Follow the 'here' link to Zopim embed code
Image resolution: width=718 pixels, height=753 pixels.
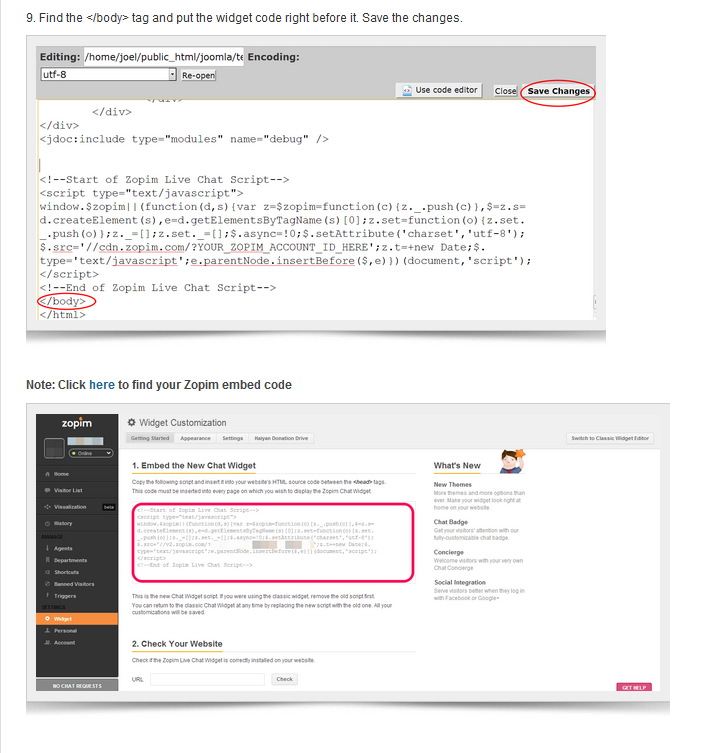point(102,385)
